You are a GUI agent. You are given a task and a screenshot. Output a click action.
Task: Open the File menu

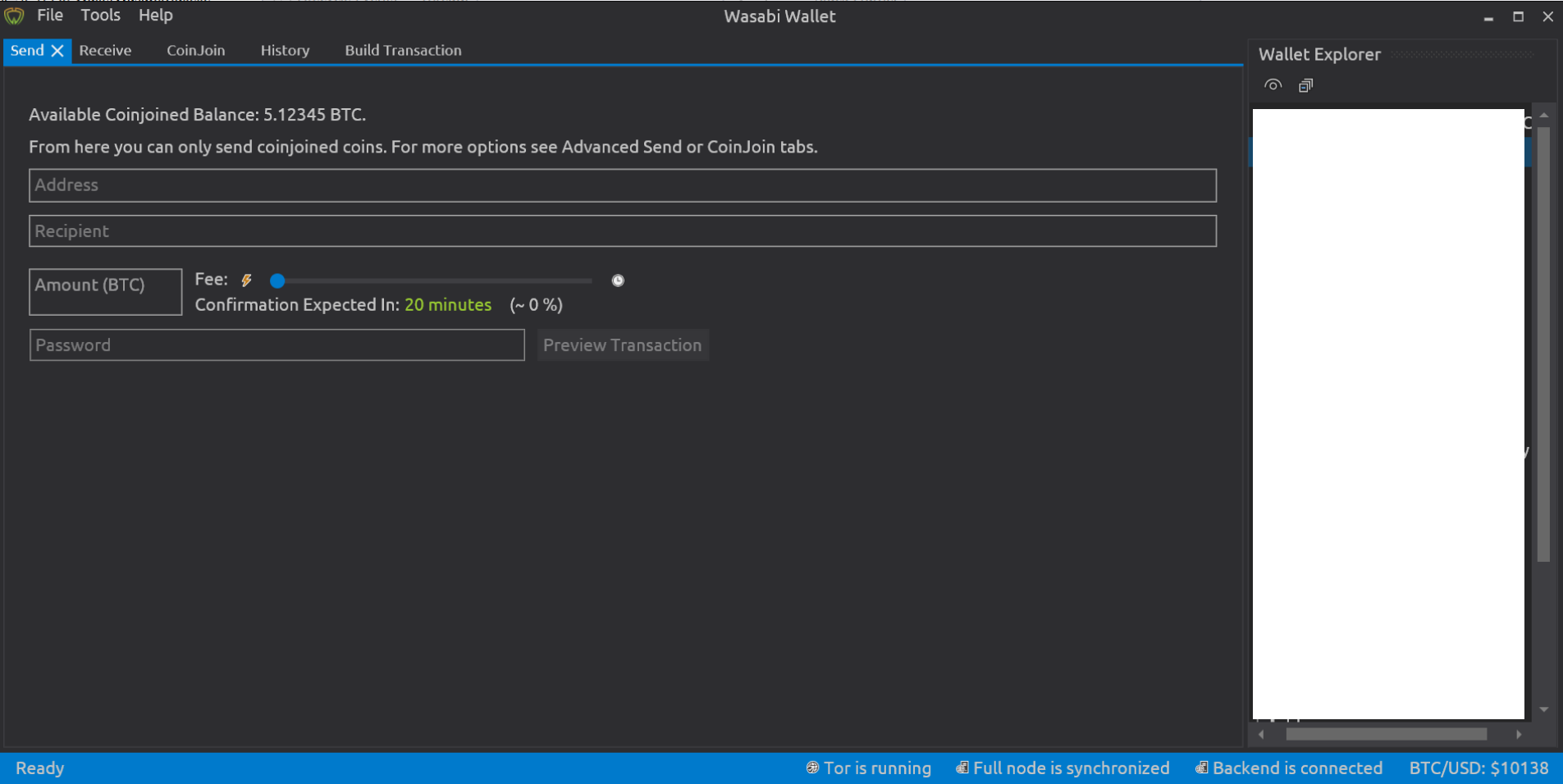(x=50, y=16)
